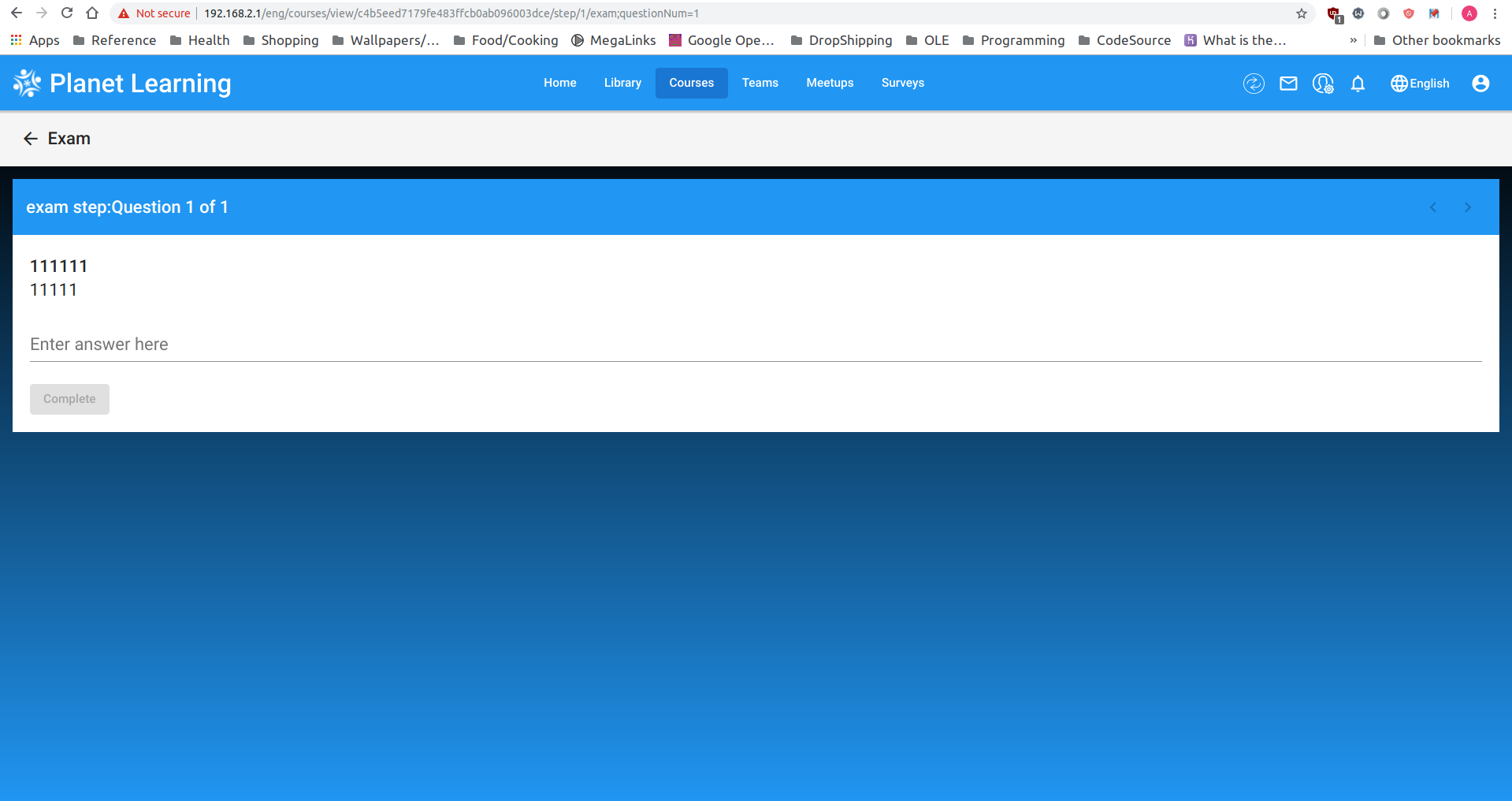Bookmark the page with the star icon
Viewport: 1512px width, 801px height.
click(x=1302, y=13)
